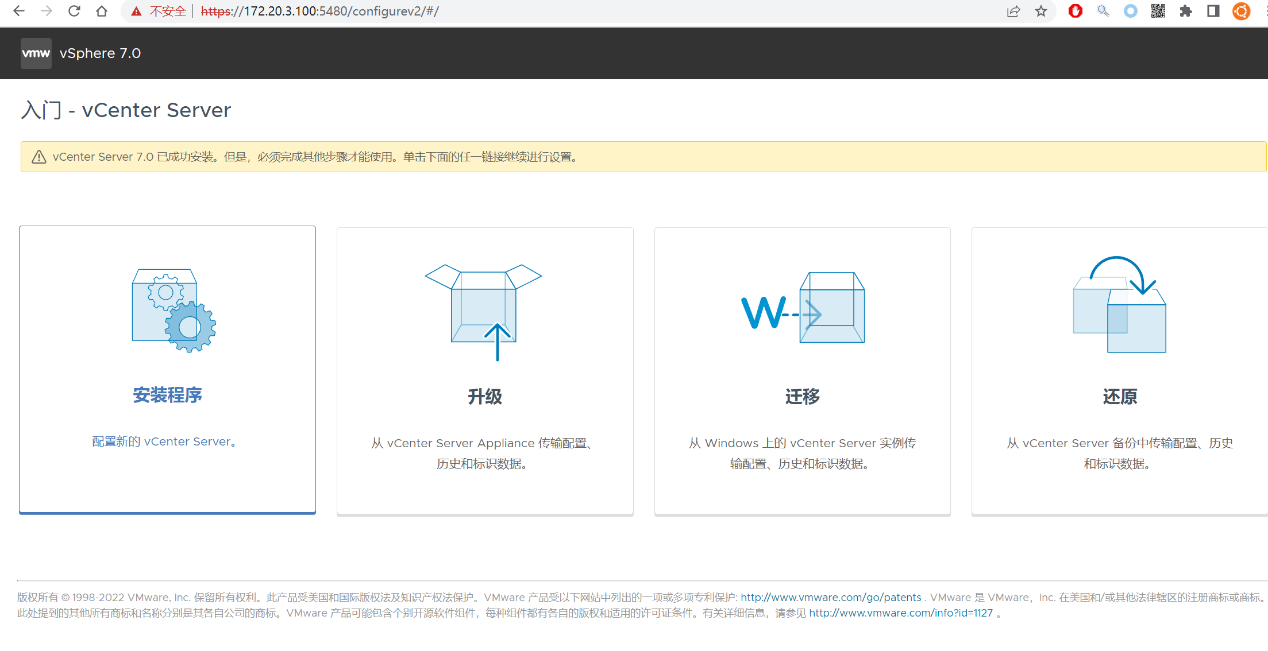This screenshot has width=1268, height=651.
Task: Open the magnifier extension icon
Action: 1103,11
